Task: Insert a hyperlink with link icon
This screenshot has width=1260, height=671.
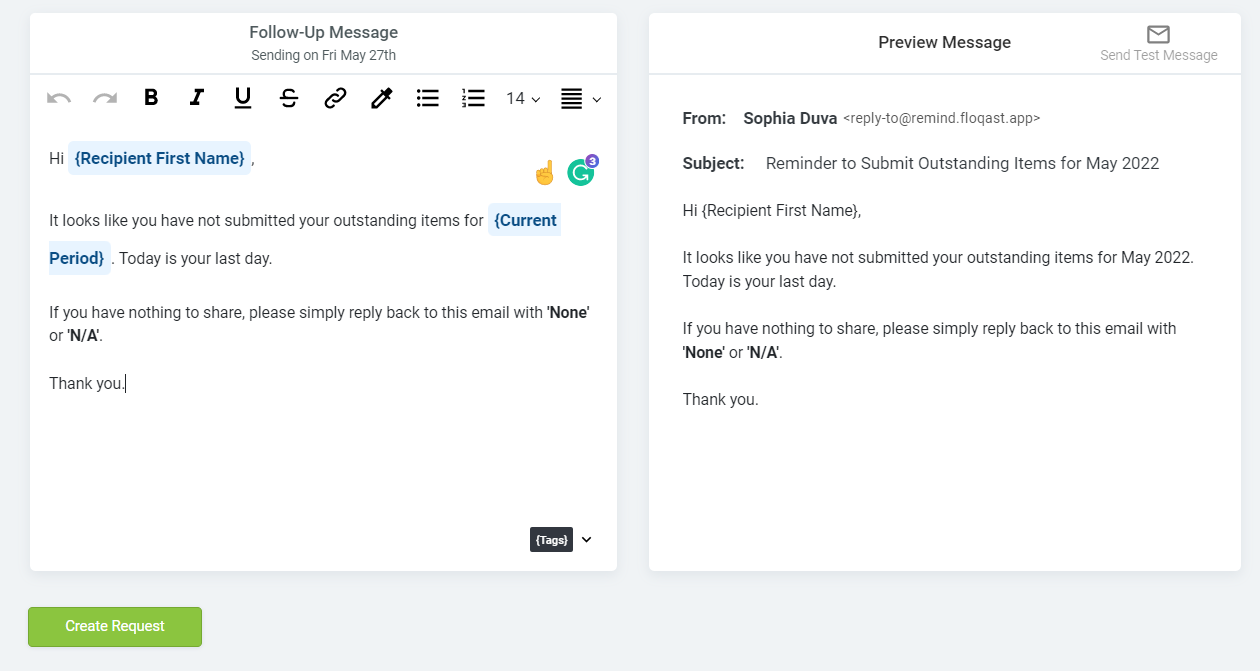Action: 335,98
